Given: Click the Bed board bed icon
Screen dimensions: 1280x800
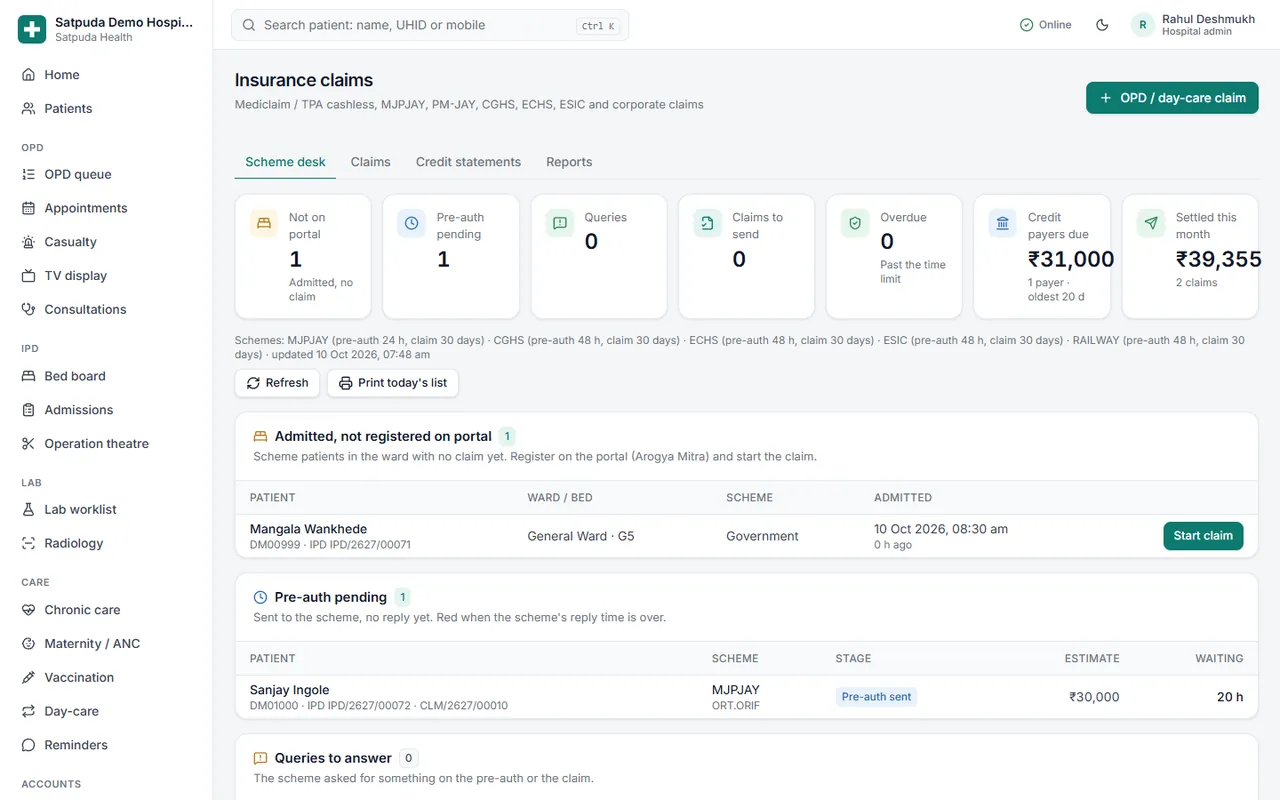Looking at the screenshot, I should [28, 377].
